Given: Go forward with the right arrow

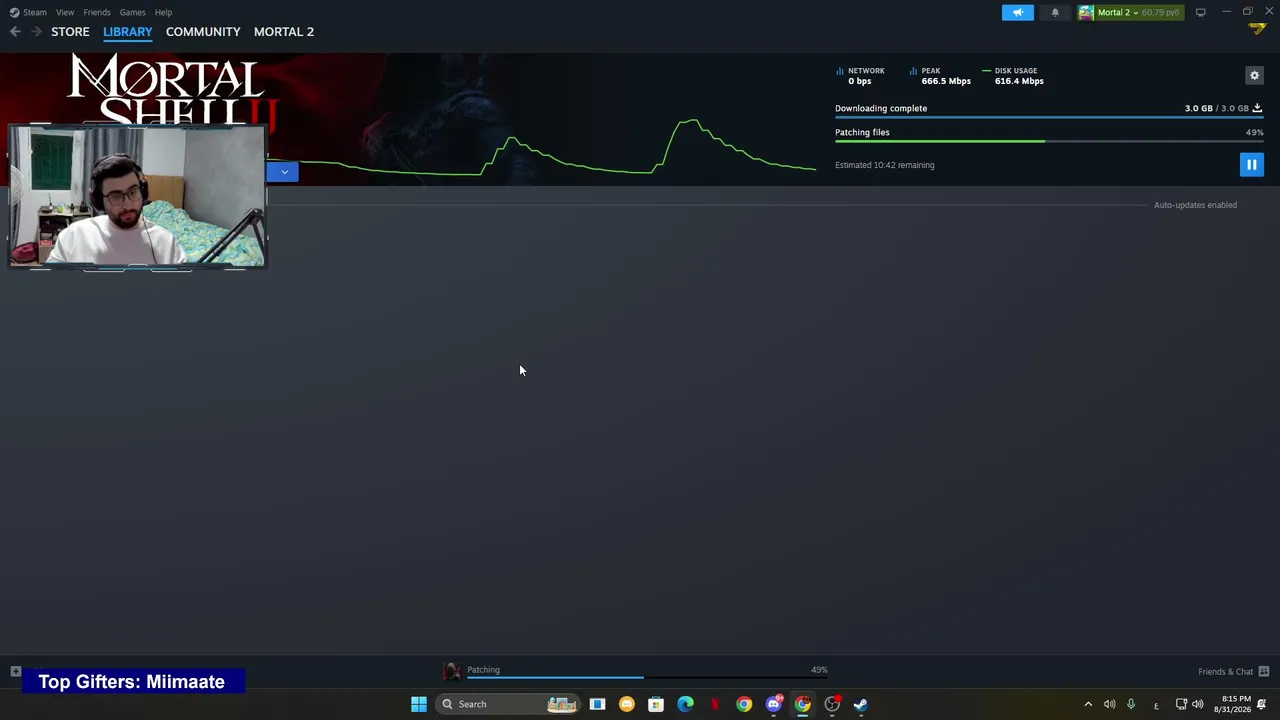Looking at the screenshot, I should coord(36,32).
